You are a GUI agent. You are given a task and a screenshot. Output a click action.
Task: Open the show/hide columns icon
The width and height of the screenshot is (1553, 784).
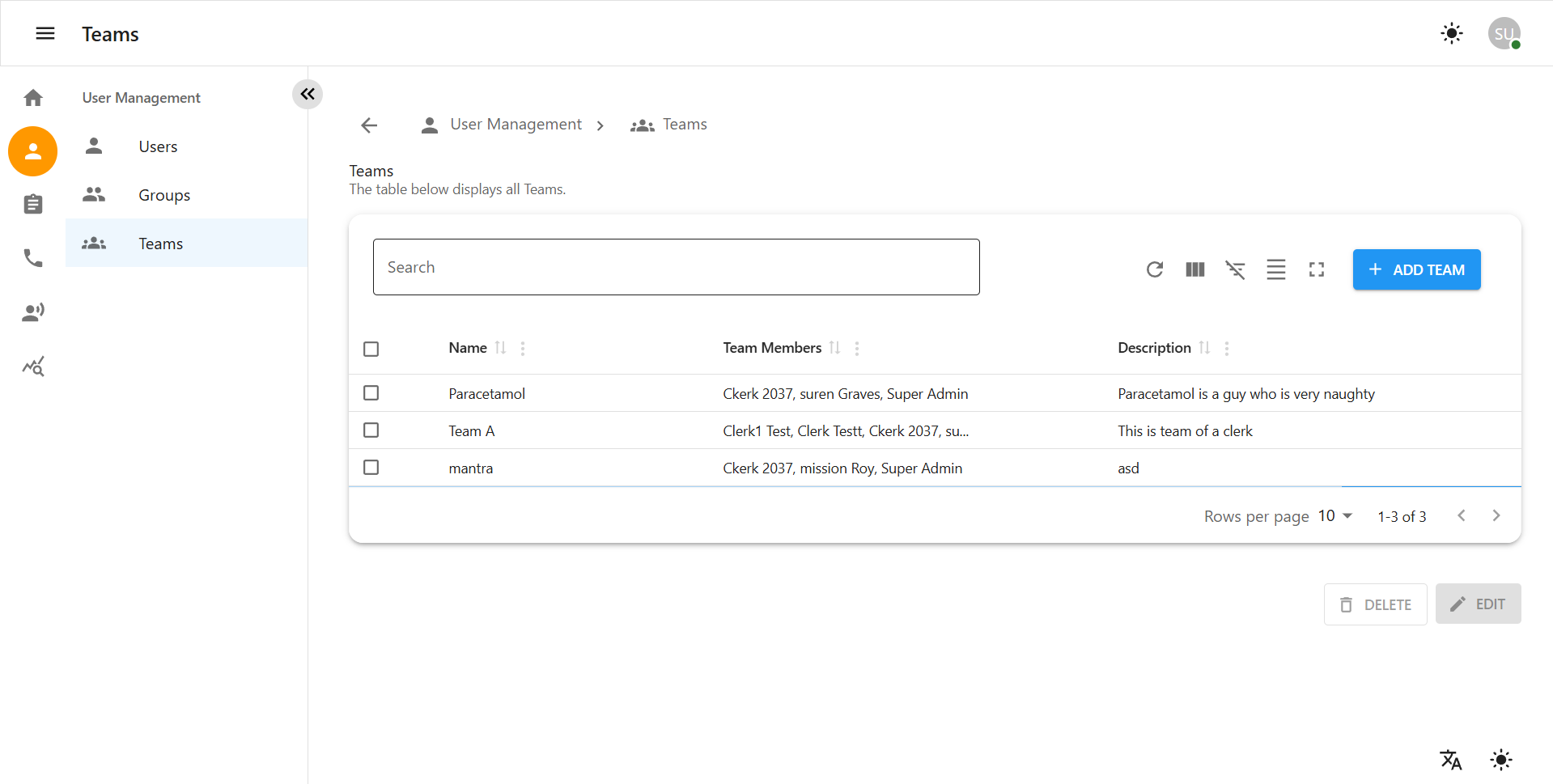(1195, 269)
